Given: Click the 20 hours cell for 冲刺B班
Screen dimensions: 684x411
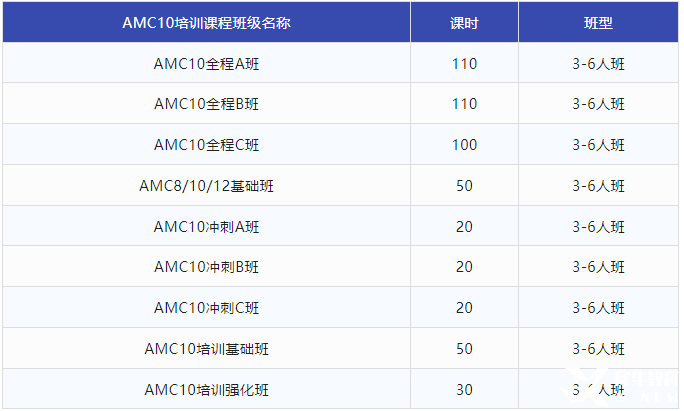Looking at the screenshot, I should 464,267.
